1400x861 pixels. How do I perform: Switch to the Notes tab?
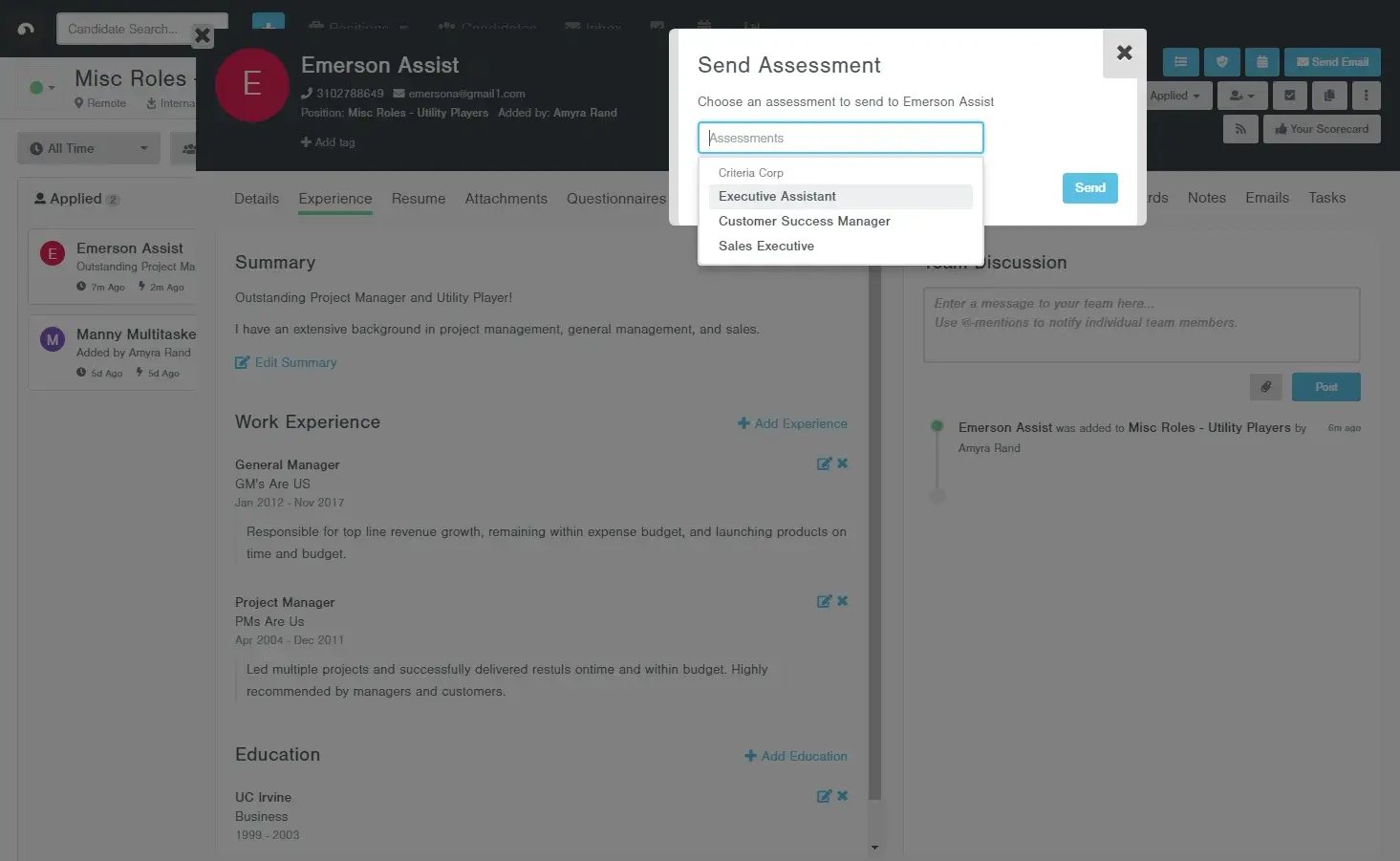tap(1207, 198)
